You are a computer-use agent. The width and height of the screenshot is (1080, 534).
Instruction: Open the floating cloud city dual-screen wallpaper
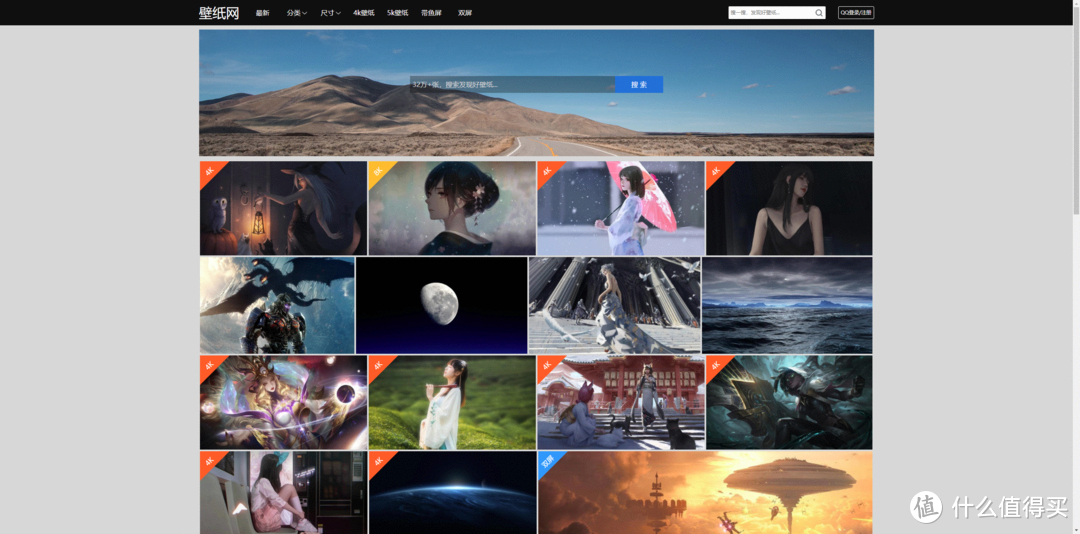click(x=705, y=493)
